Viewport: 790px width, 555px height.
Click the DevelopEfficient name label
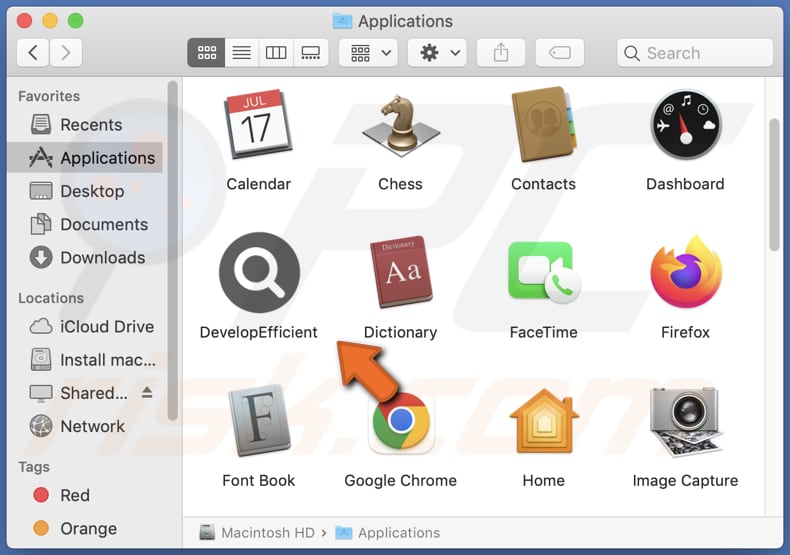[258, 332]
